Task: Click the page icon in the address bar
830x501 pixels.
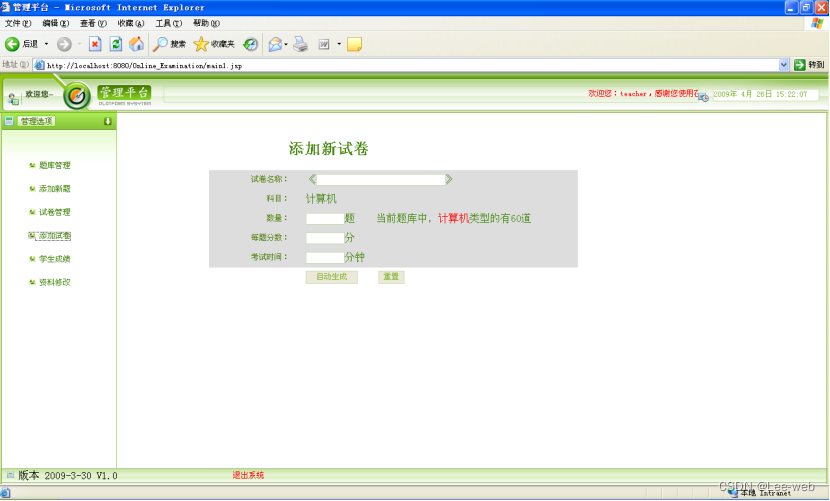Action: [x=39, y=65]
